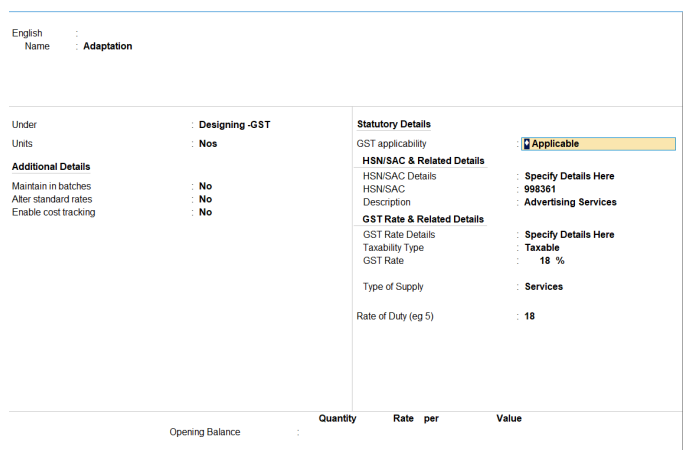Toggle Enable cost tracking No value

(205, 212)
